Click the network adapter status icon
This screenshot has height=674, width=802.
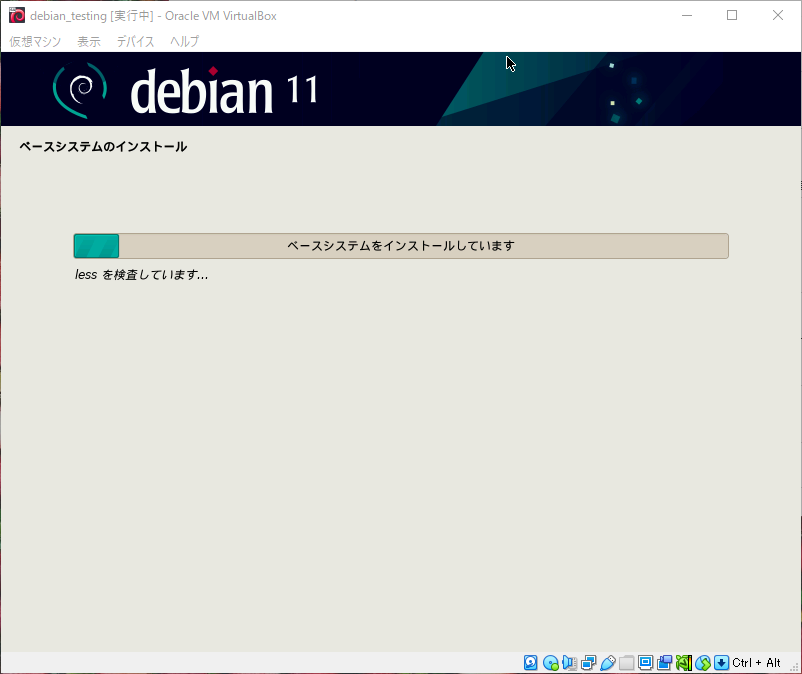pyautogui.click(x=588, y=663)
